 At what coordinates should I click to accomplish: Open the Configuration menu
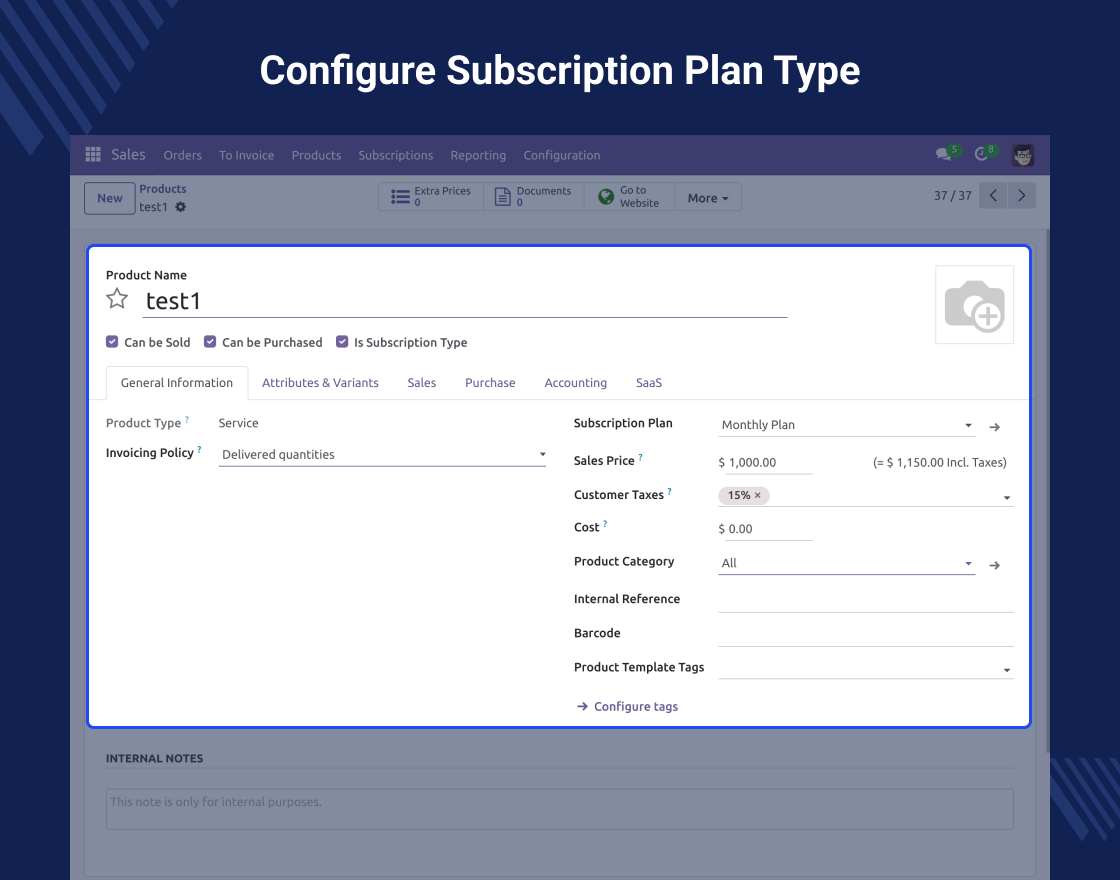[561, 155]
